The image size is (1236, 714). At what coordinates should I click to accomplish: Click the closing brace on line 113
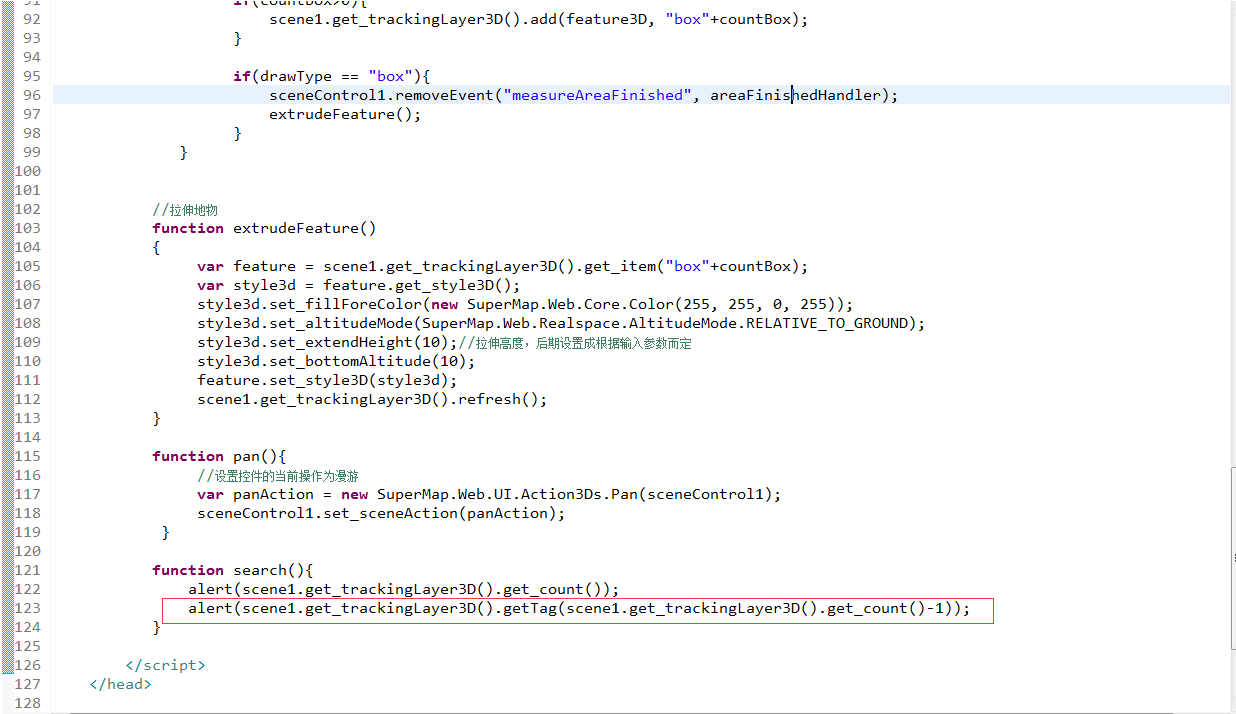(156, 418)
